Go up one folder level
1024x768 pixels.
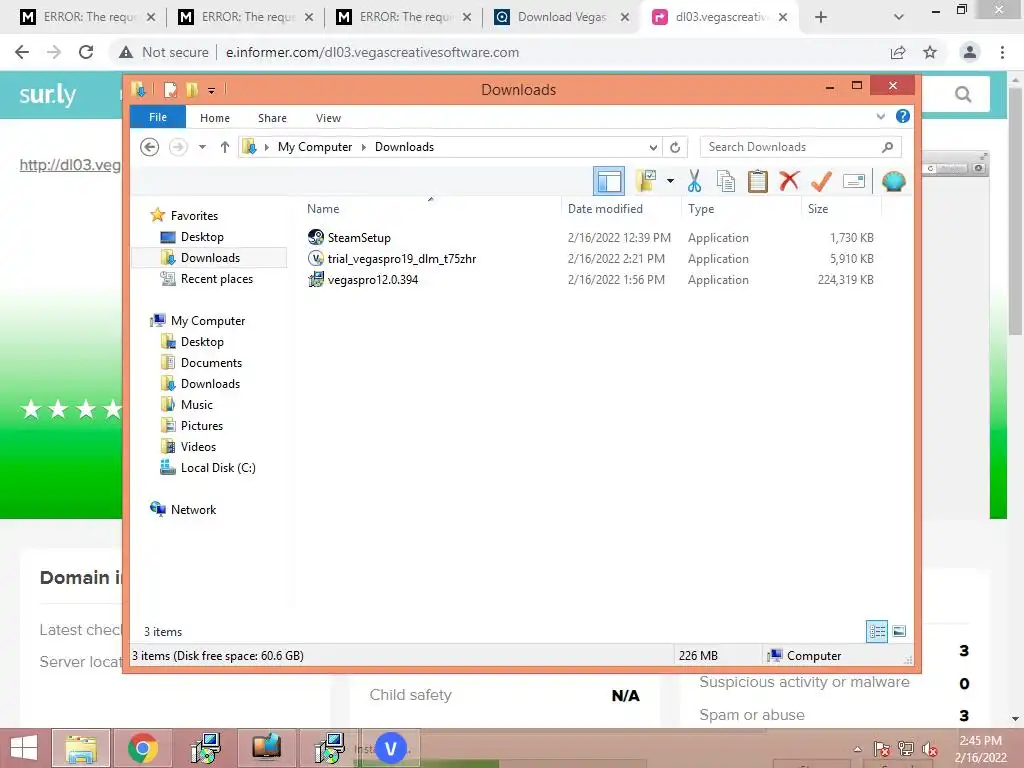tap(225, 147)
